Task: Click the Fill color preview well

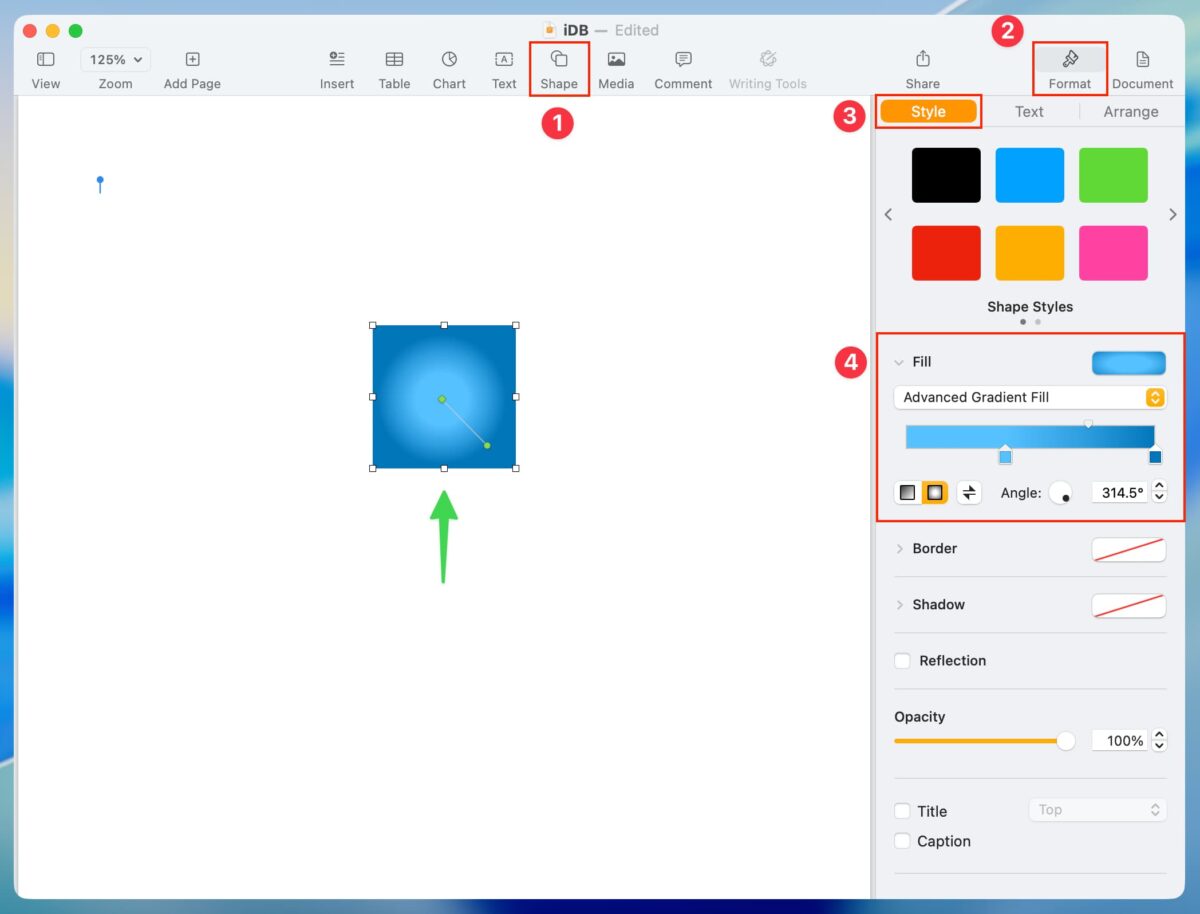Action: coord(1129,363)
